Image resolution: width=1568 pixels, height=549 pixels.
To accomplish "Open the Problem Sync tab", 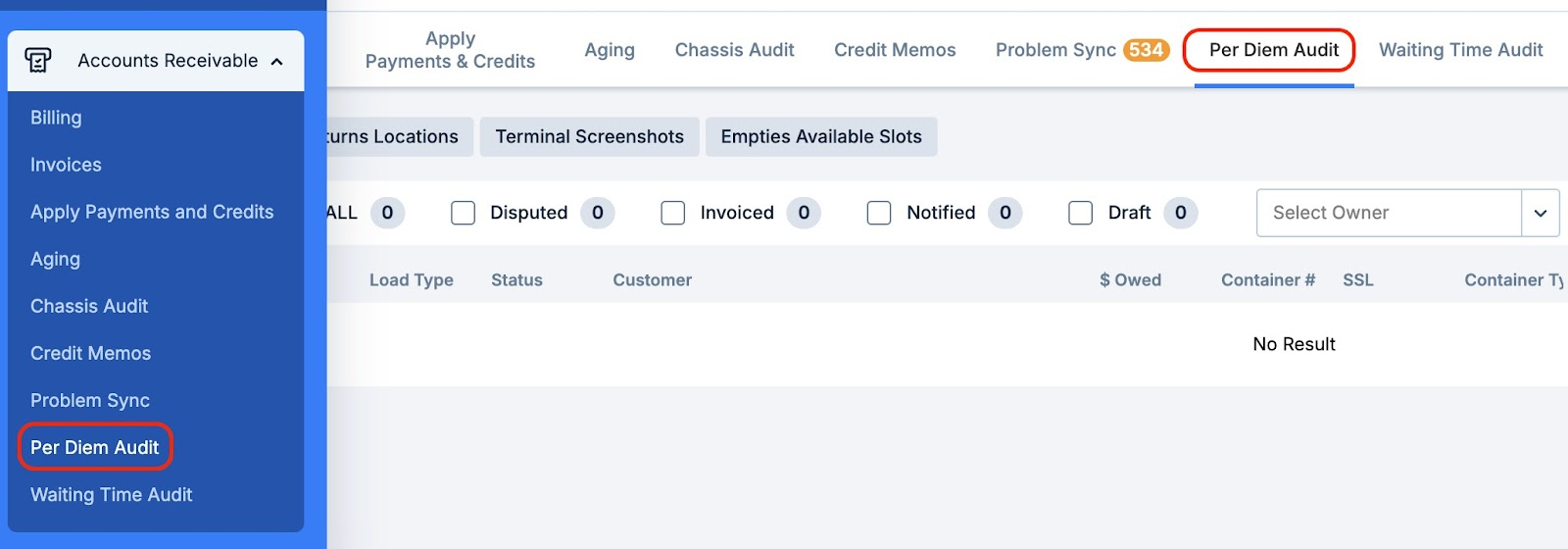I will pyautogui.click(x=1055, y=50).
